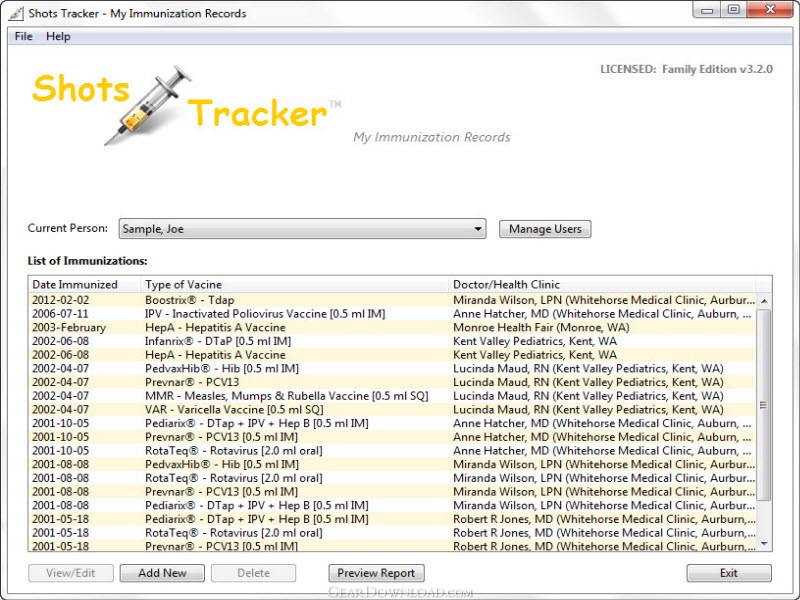This screenshot has width=800, height=600.
Task: Click the Preview Report button
Action: [x=376, y=572]
